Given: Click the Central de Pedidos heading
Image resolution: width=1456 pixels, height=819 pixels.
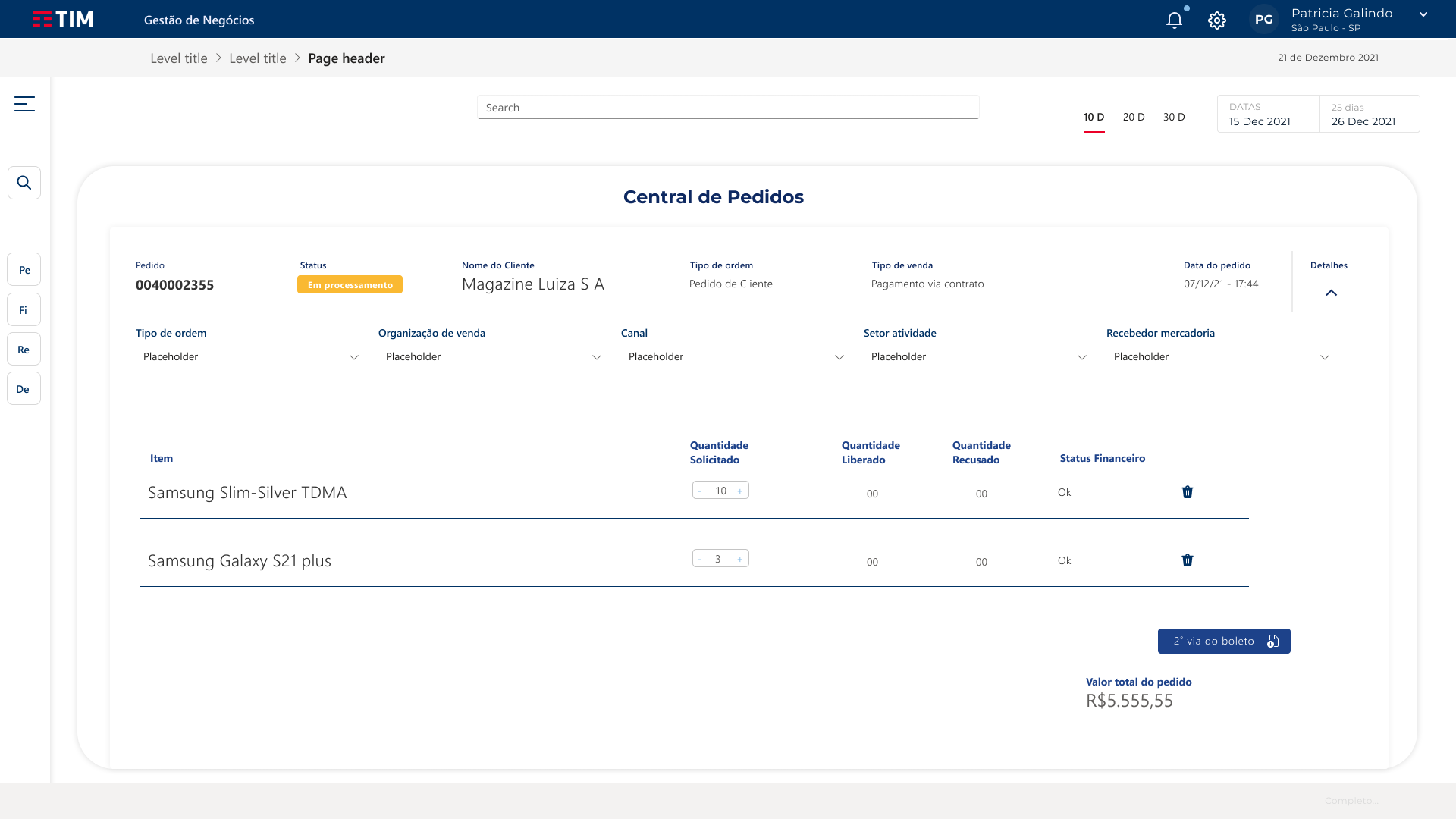Looking at the screenshot, I should pyautogui.click(x=714, y=197).
